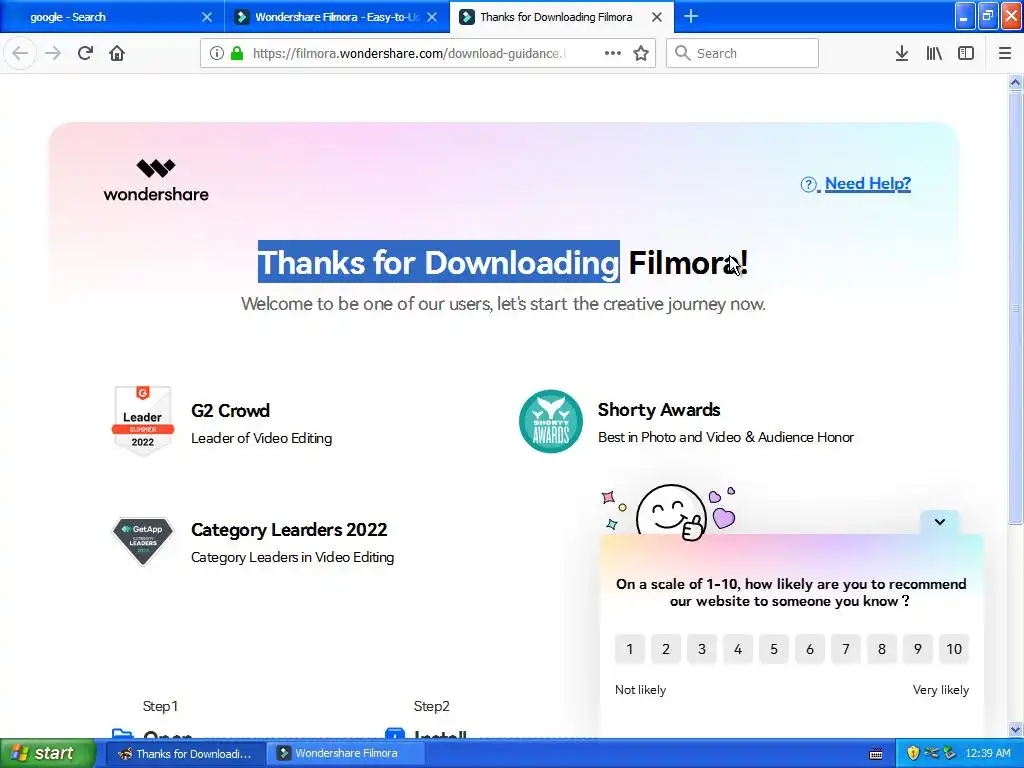Click the GetApp Category Leaders badge
This screenshot has width=1024, height=768.
pos(143,541)
